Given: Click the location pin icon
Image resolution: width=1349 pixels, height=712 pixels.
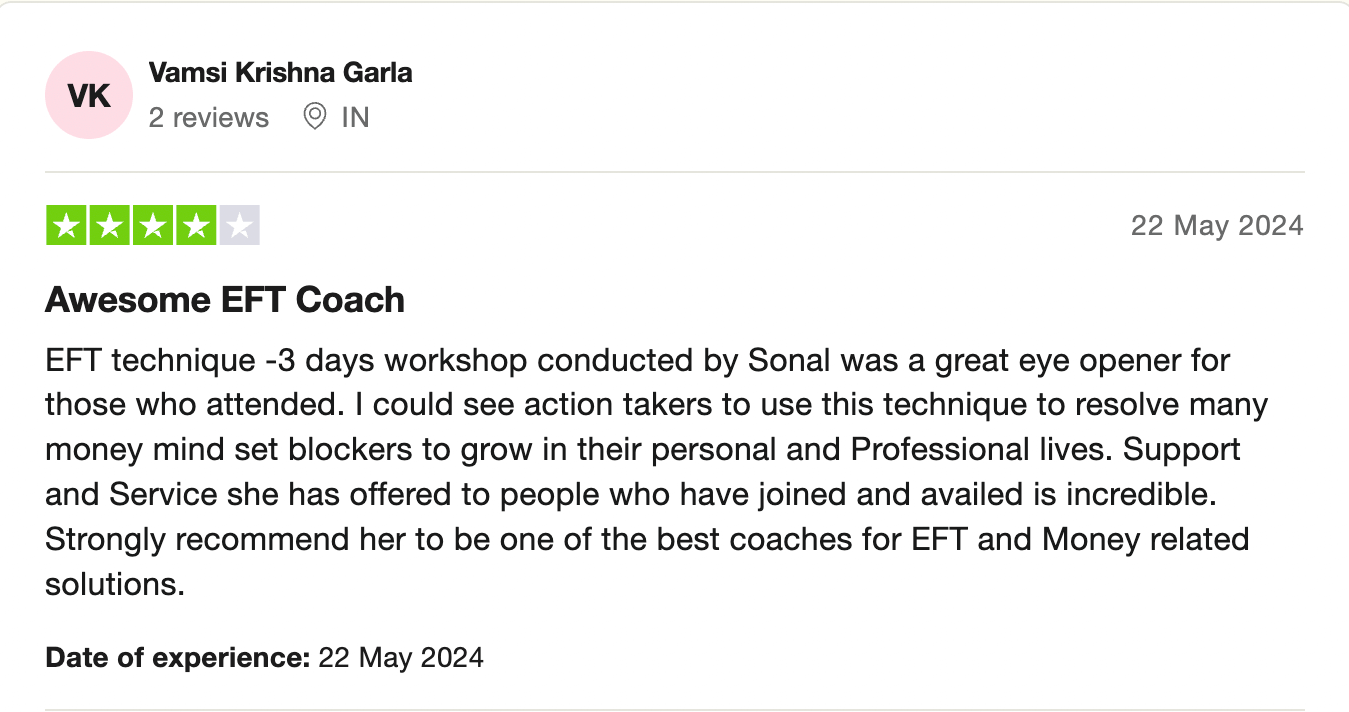Looking at the screenshot, I should (x=315, y=117).
